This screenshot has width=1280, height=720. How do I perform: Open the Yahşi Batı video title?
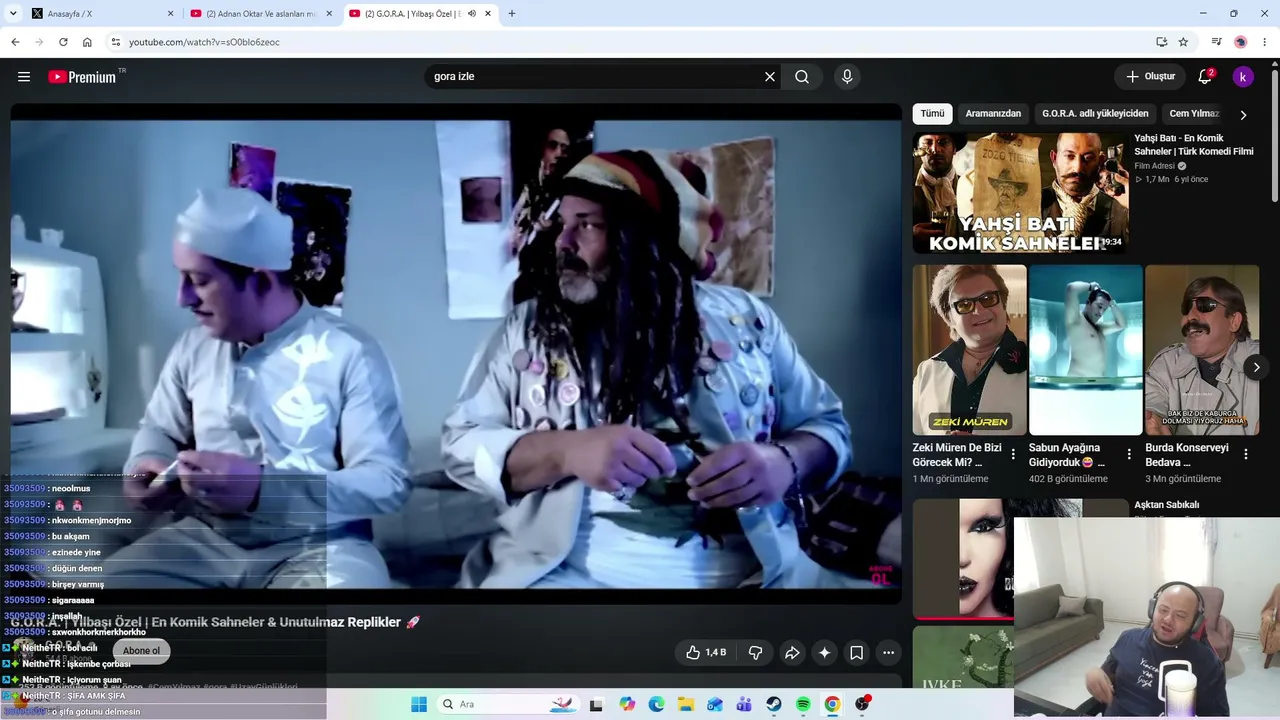click(x=1194, y=145)
